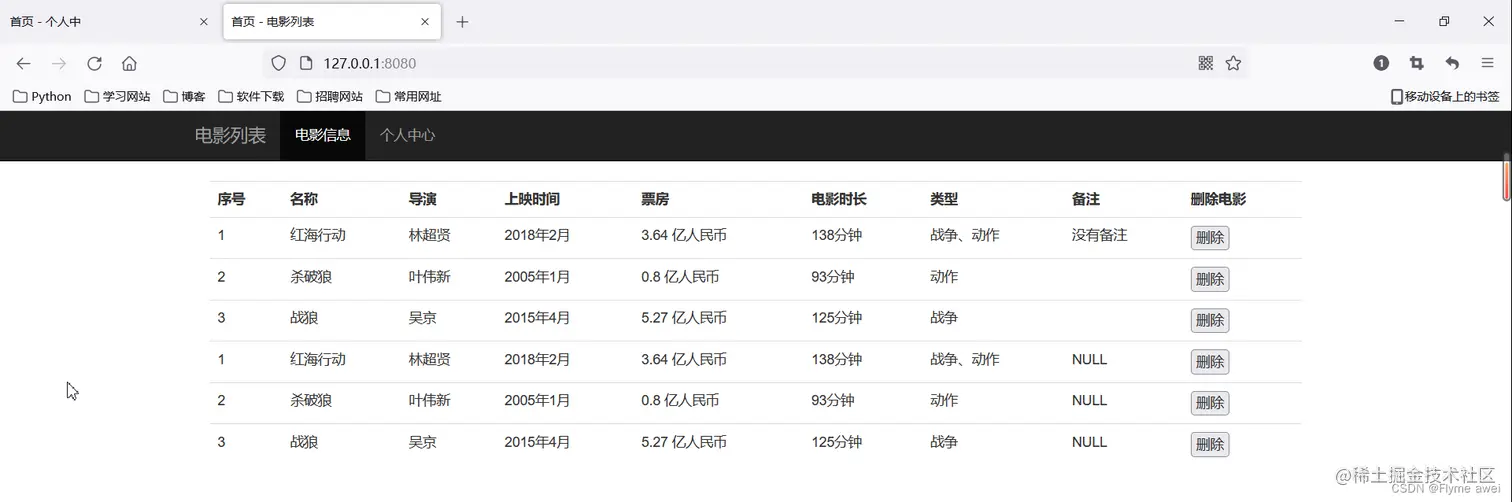Delete 战狼 row with NULL remark

pos(1210,445)
